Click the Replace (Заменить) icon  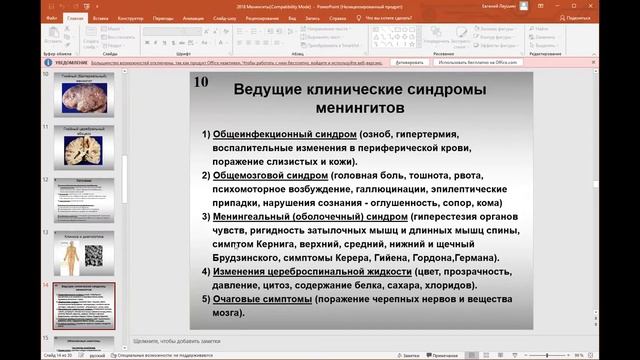click(532, 37)
